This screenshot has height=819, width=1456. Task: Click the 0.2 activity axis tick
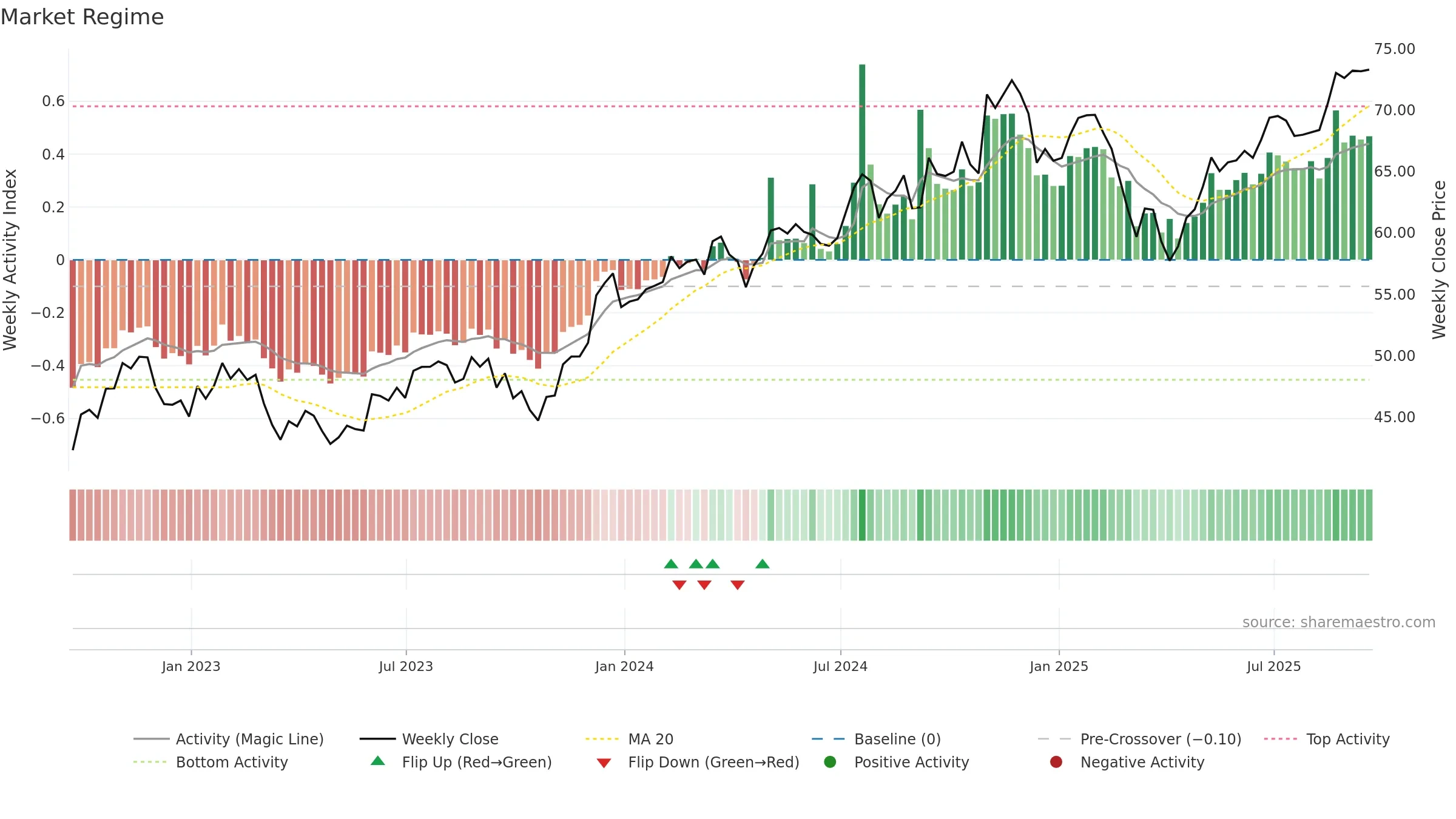click(53, 207)
